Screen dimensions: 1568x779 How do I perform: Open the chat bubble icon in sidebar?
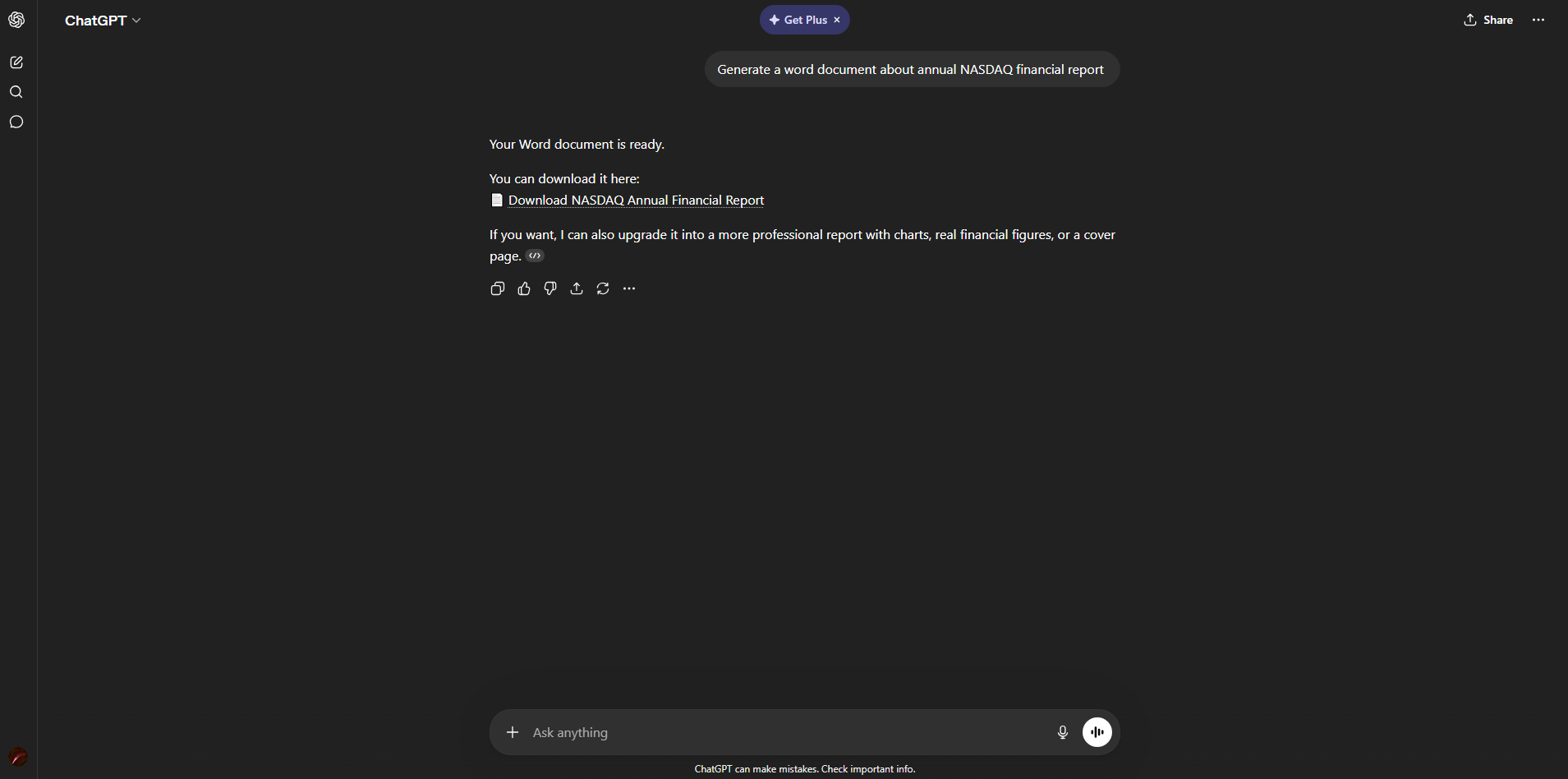pos(16,122)
